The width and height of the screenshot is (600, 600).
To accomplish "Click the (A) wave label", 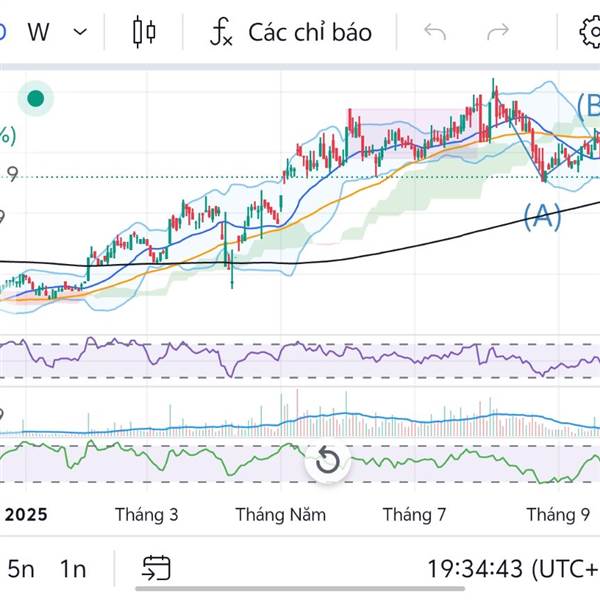I will (x=542, y=214).
